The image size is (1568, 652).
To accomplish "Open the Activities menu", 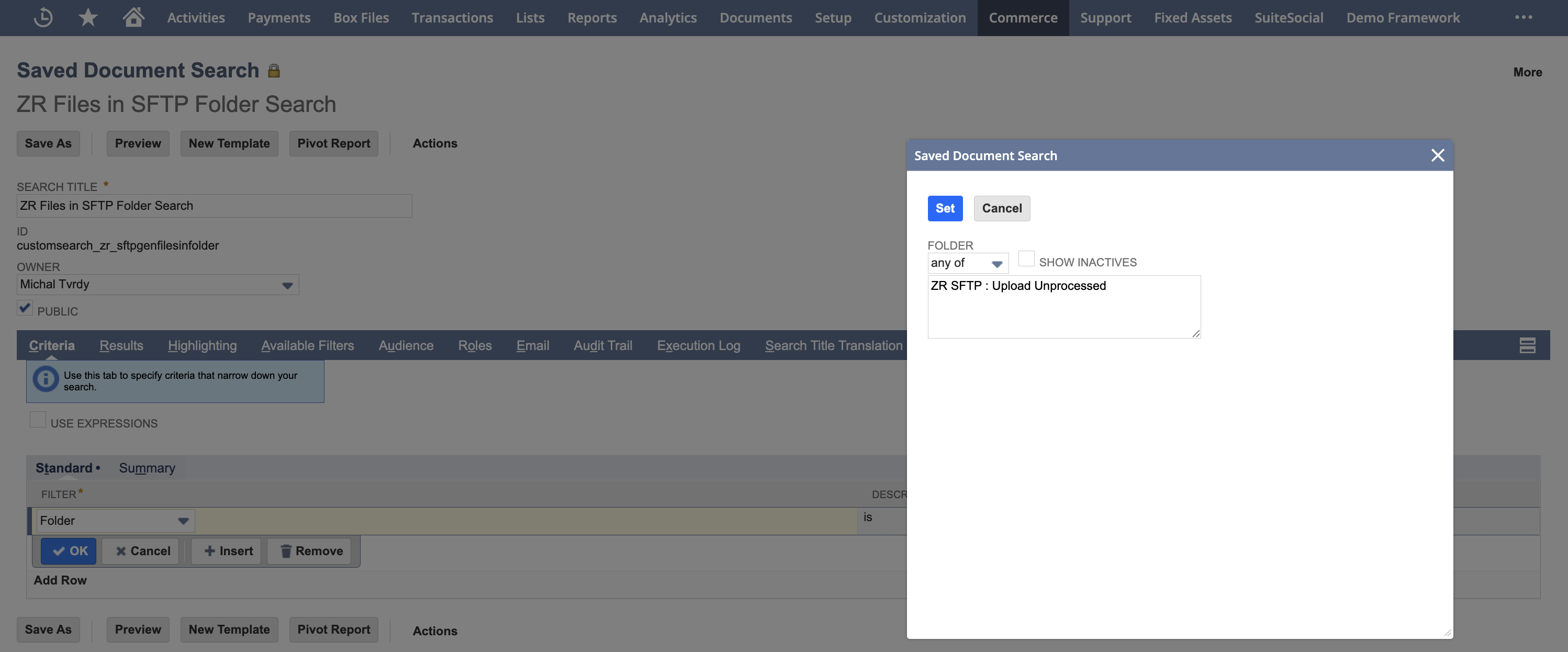I will pyautogui.click(x=196, y=18).
